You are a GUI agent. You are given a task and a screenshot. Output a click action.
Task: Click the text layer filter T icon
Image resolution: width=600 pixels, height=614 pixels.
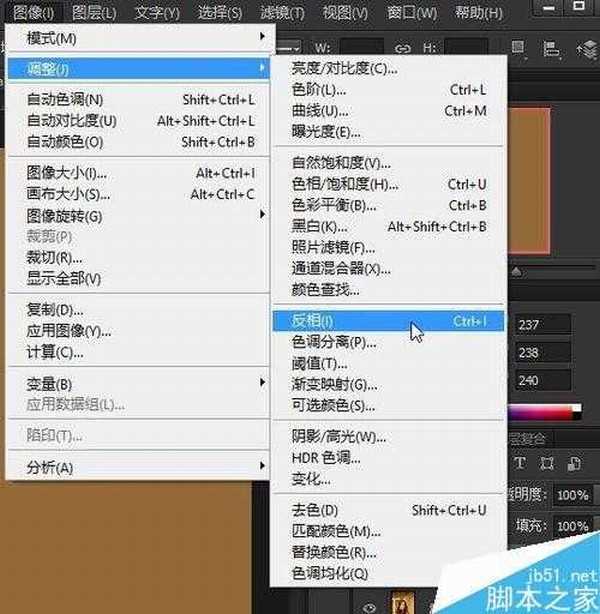pyautogui.click(x=521, y=462)
